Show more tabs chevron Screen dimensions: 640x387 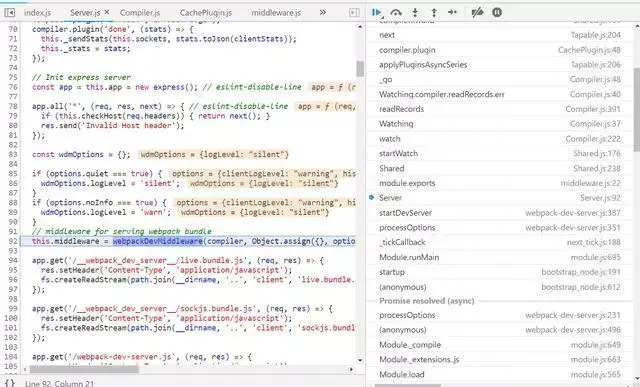(x=322, y=12)
